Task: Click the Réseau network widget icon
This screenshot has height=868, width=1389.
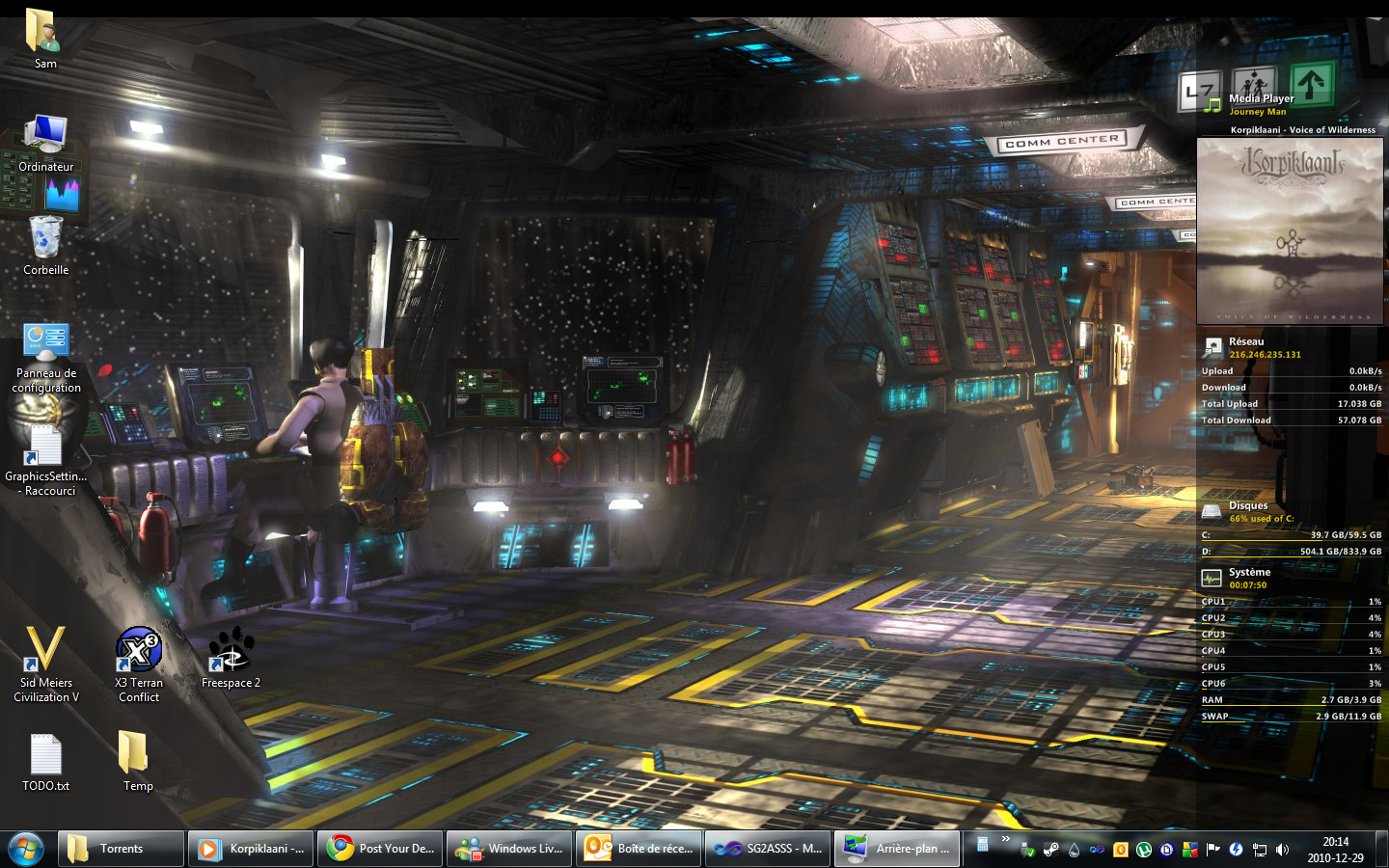Action: 1212,347
